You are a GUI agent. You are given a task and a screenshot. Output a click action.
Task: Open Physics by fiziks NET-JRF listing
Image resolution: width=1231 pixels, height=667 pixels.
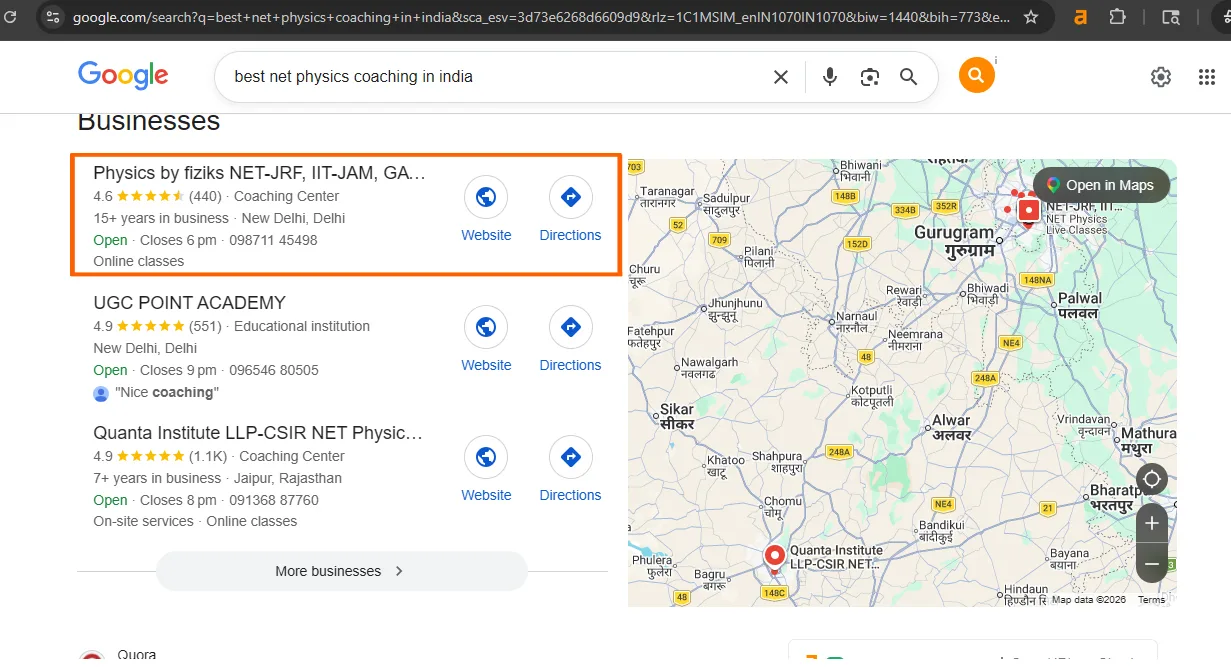[260, 172]
